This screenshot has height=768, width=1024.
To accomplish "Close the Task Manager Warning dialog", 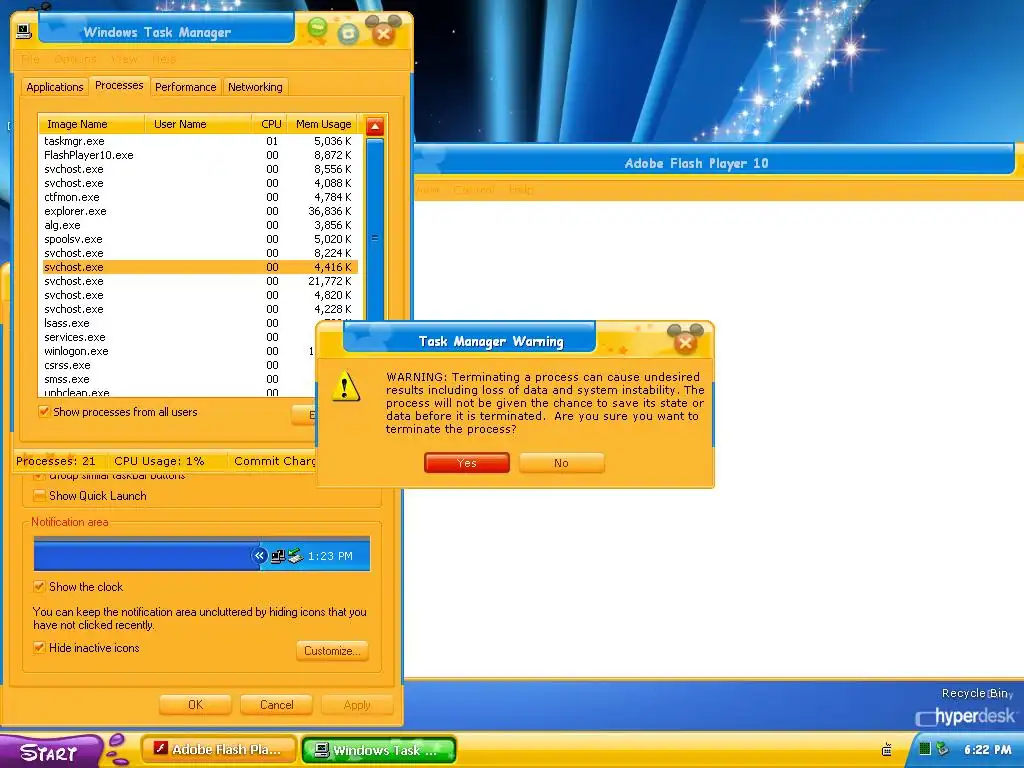I will click(x=685, y=340).
